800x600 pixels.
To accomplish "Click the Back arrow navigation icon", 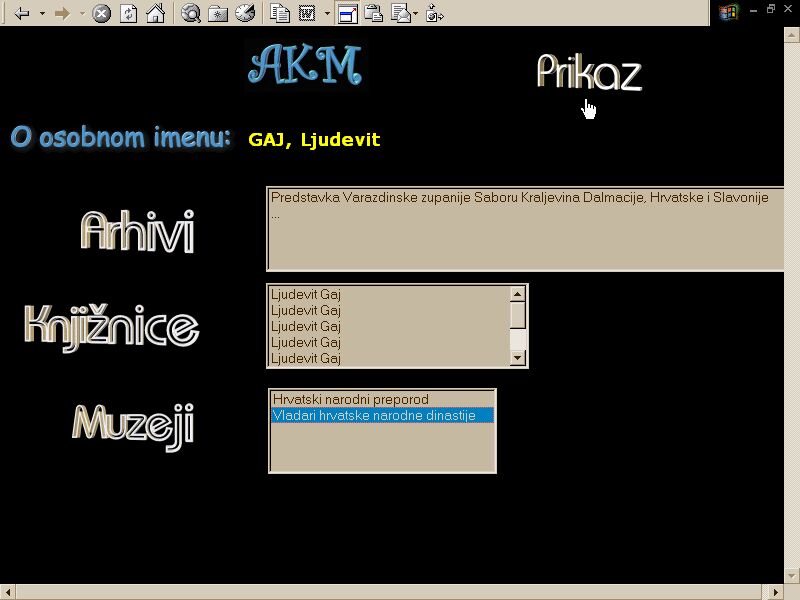I will tap(22, 14).
